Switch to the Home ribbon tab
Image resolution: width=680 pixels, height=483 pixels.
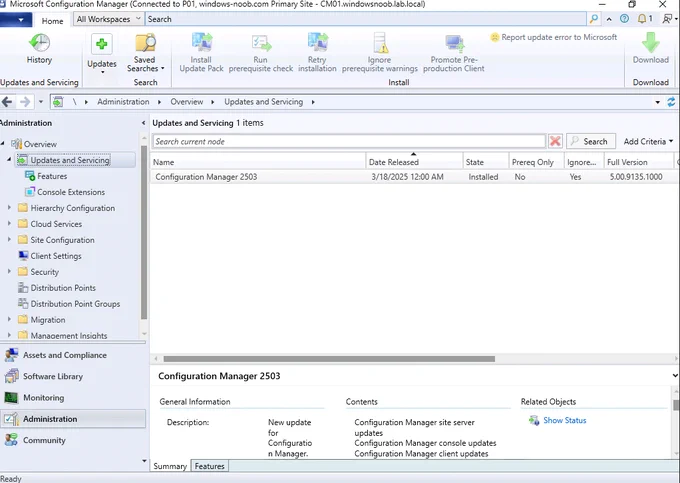point(52,21)
